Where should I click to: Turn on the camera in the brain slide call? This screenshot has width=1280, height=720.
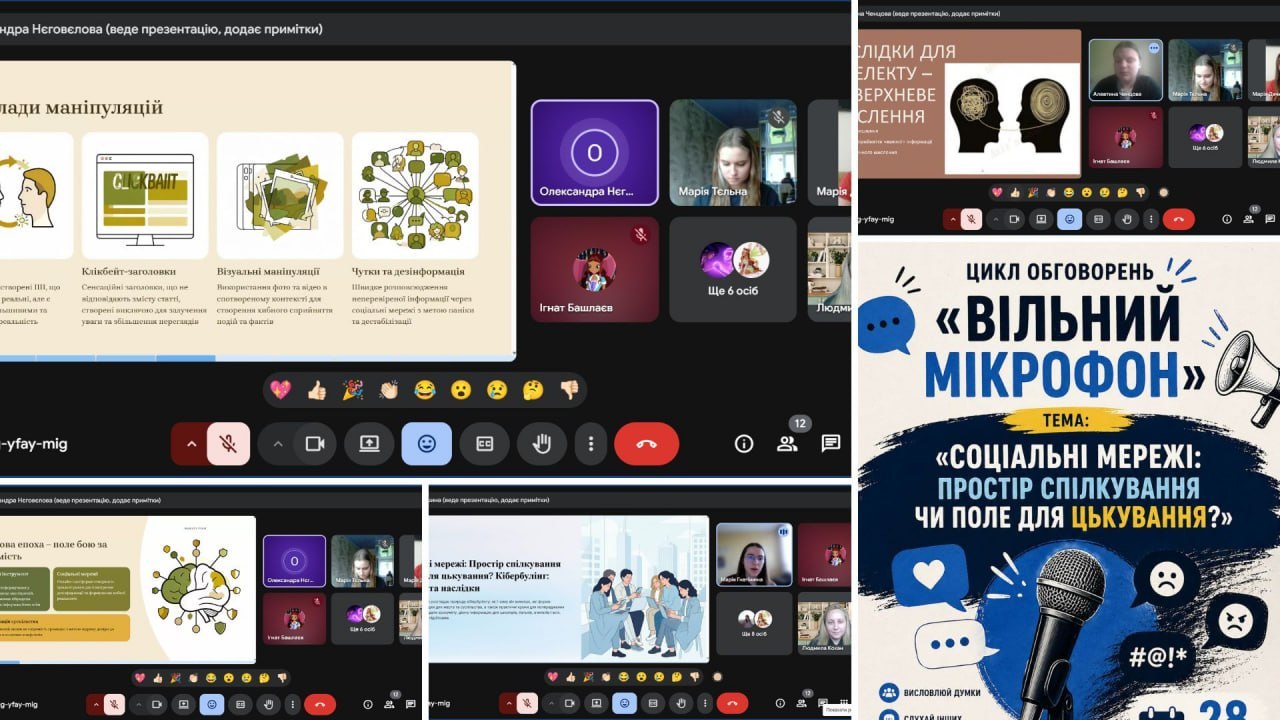tap(157, 704)
